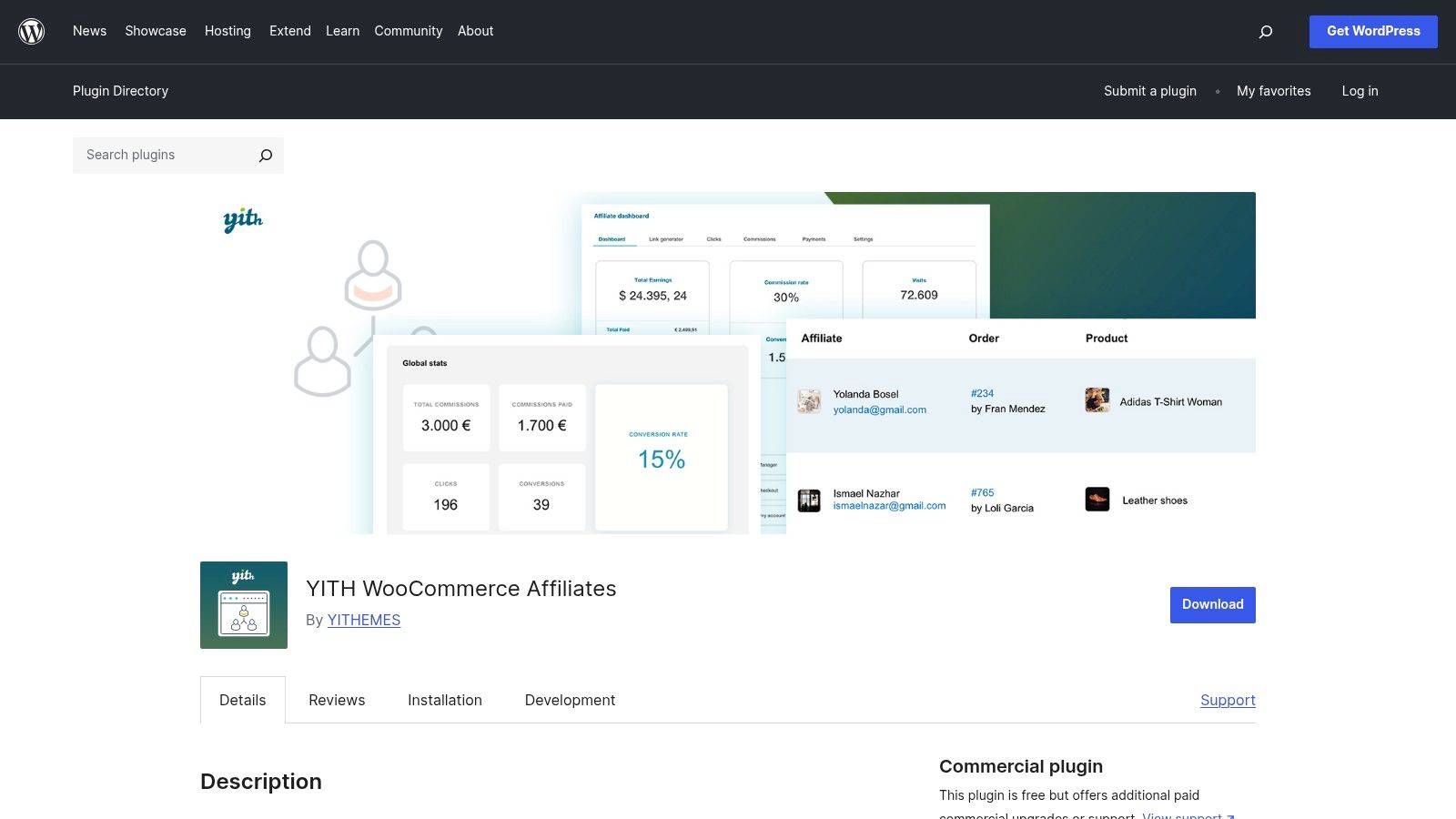The image size is (1456, 819).
Task: Go to My favorites
Action: click(x=1273, y=91)
